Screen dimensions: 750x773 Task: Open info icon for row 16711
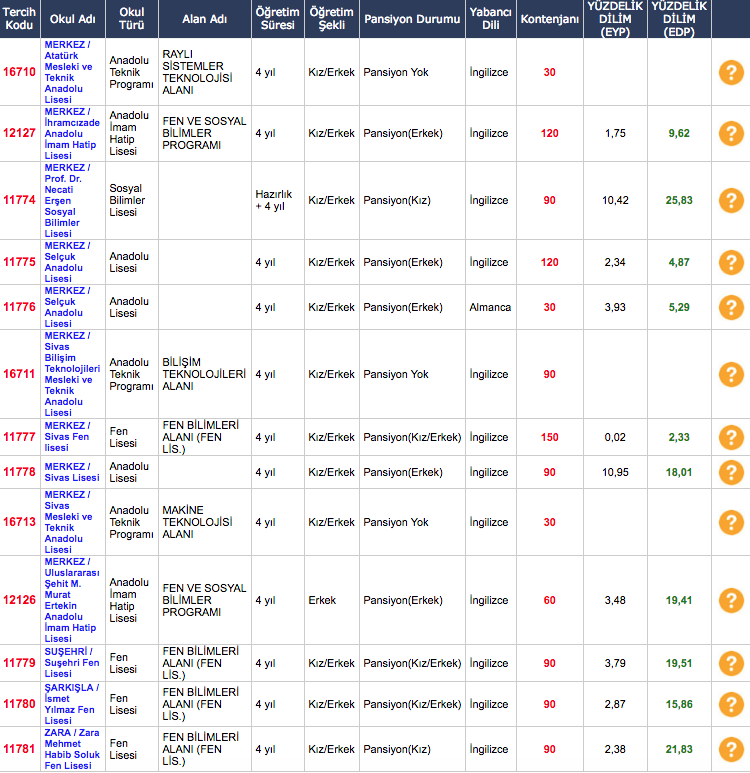[x=731, y=375]
